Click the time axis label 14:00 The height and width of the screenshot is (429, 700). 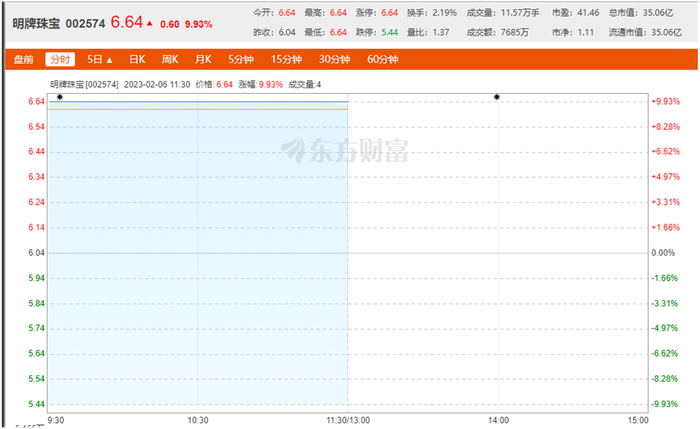[x=498, y=421]
